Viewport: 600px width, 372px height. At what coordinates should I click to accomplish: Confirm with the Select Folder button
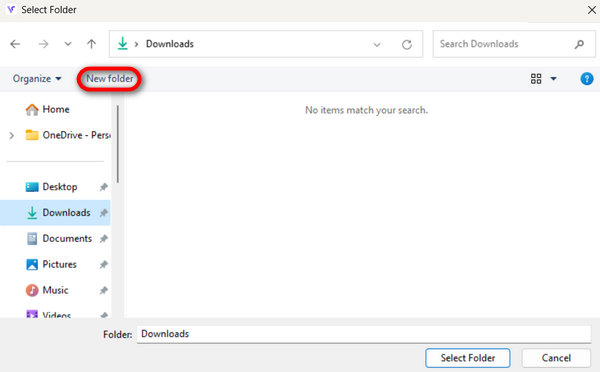(x=468, y=358)
